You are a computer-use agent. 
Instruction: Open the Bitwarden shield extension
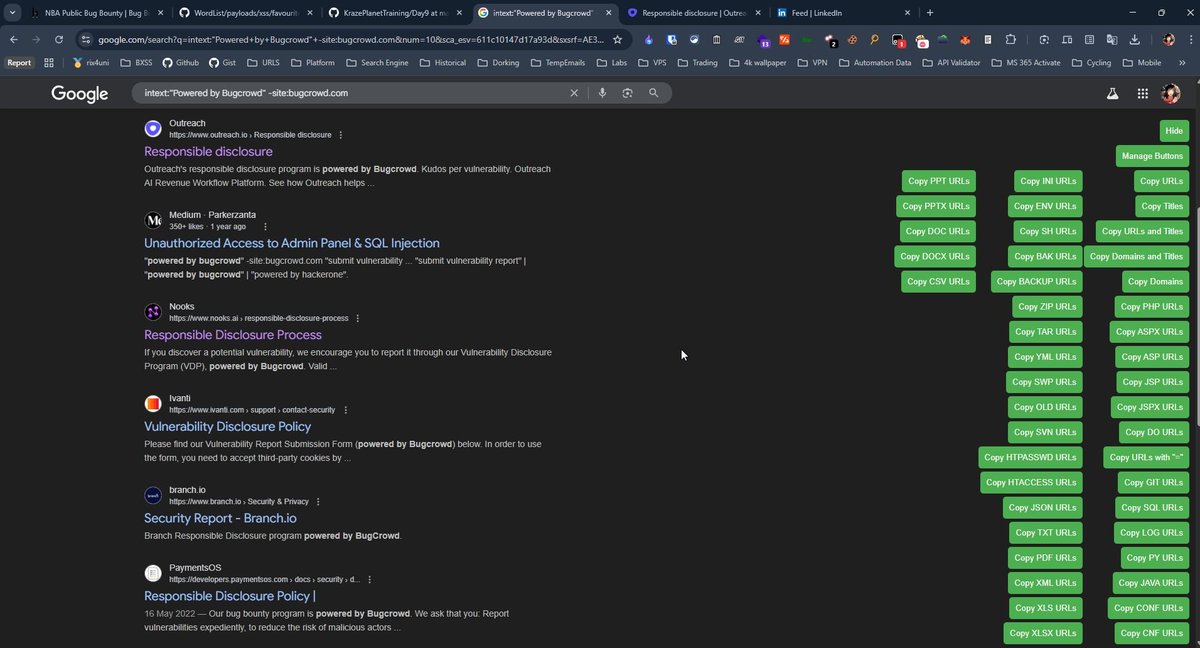click(672, 40)
